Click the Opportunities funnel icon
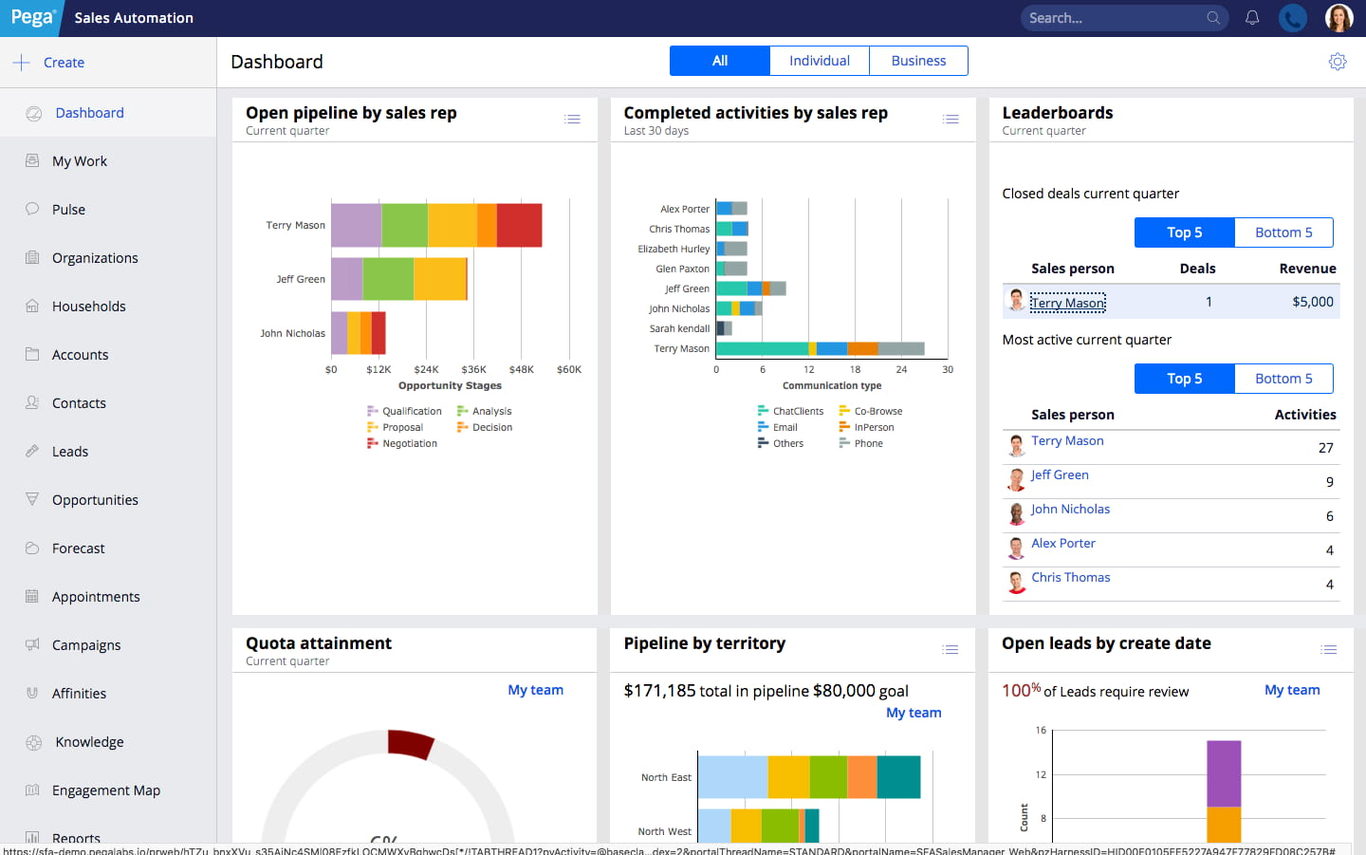Image resolution: width=1366 pixels, height=855 pixels. [33, 499]
